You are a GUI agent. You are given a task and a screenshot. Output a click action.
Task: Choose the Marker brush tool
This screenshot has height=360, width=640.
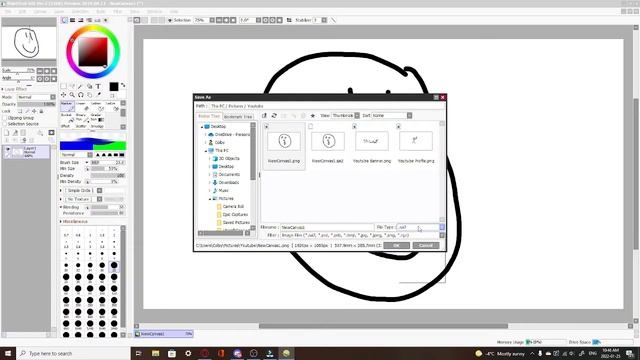[x=67, y=106]
